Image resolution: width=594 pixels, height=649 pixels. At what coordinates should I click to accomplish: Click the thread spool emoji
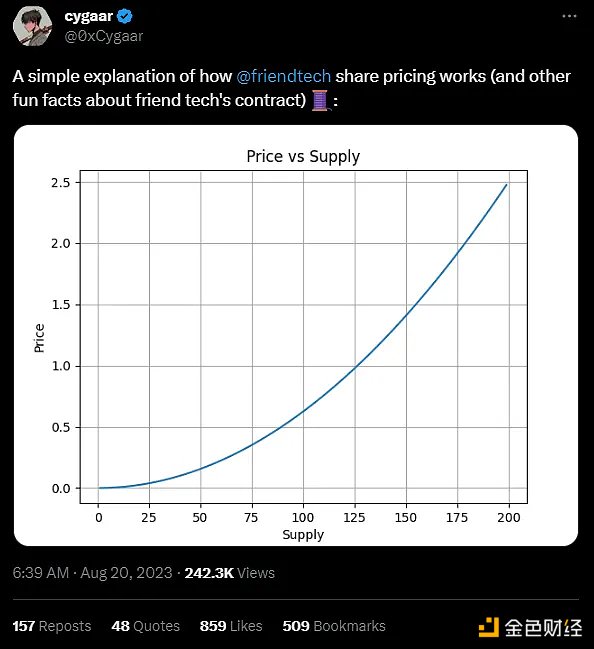(320, 100)
